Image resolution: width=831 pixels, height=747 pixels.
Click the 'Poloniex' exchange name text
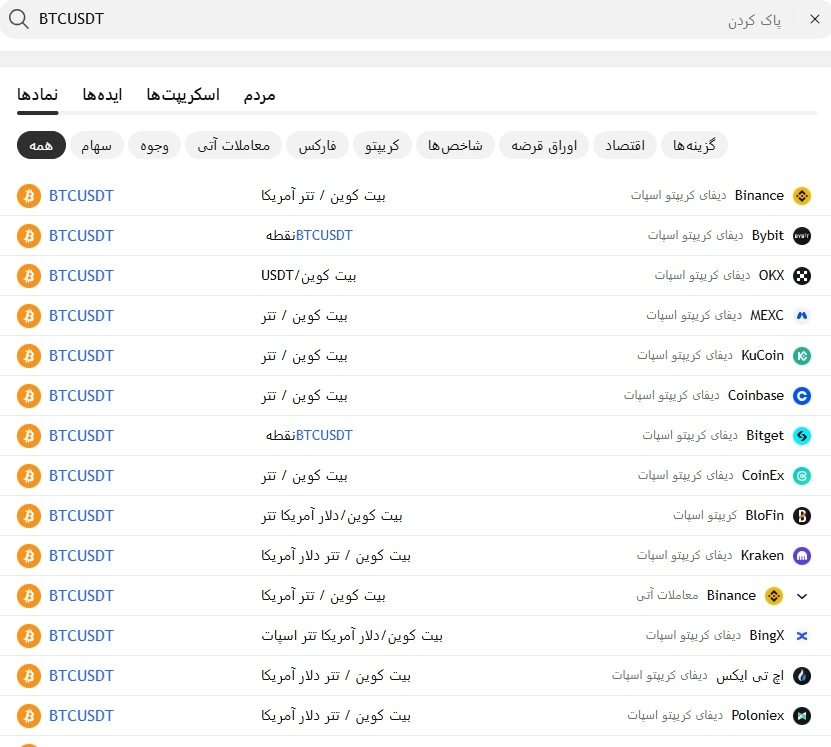point(757,716)
